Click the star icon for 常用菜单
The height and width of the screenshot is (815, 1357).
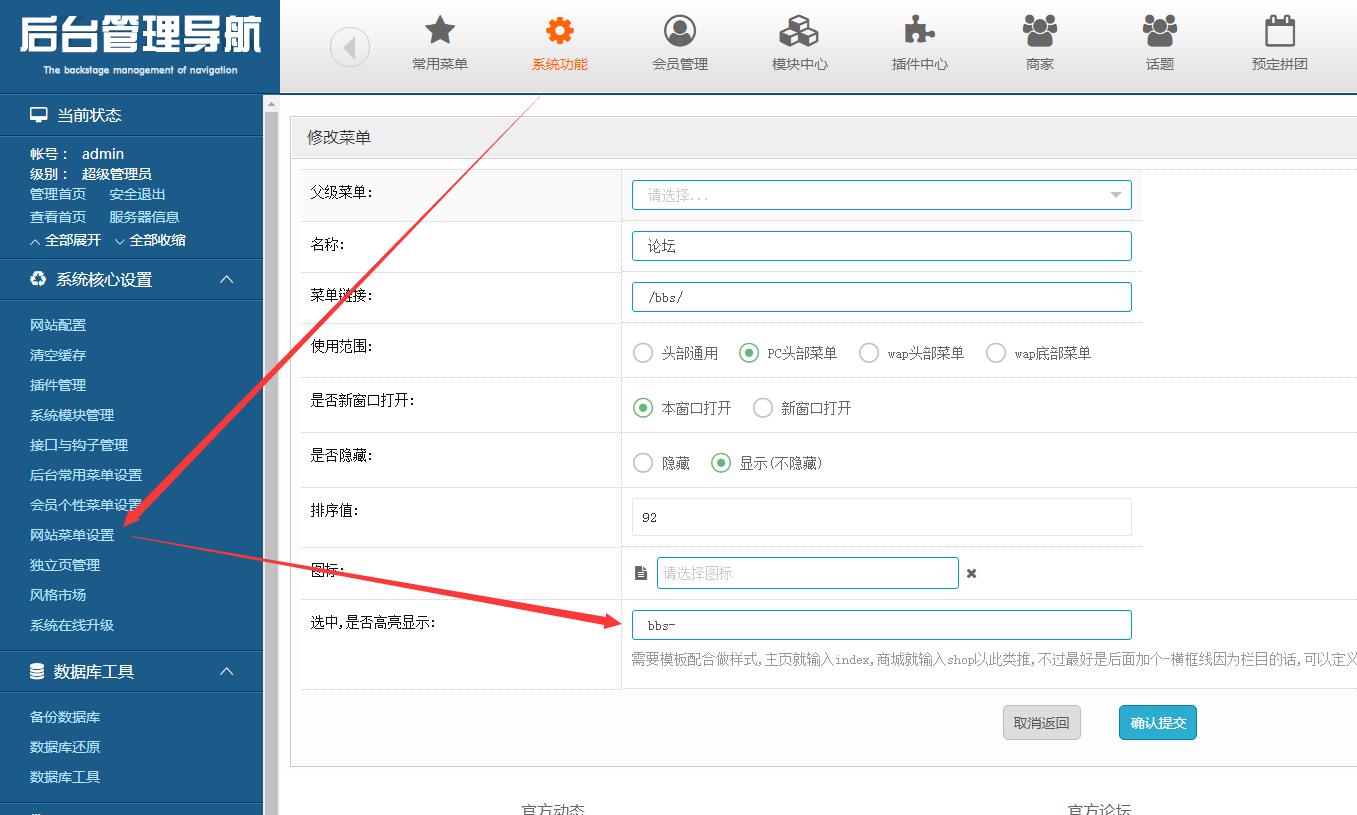[x=440, y=31]
